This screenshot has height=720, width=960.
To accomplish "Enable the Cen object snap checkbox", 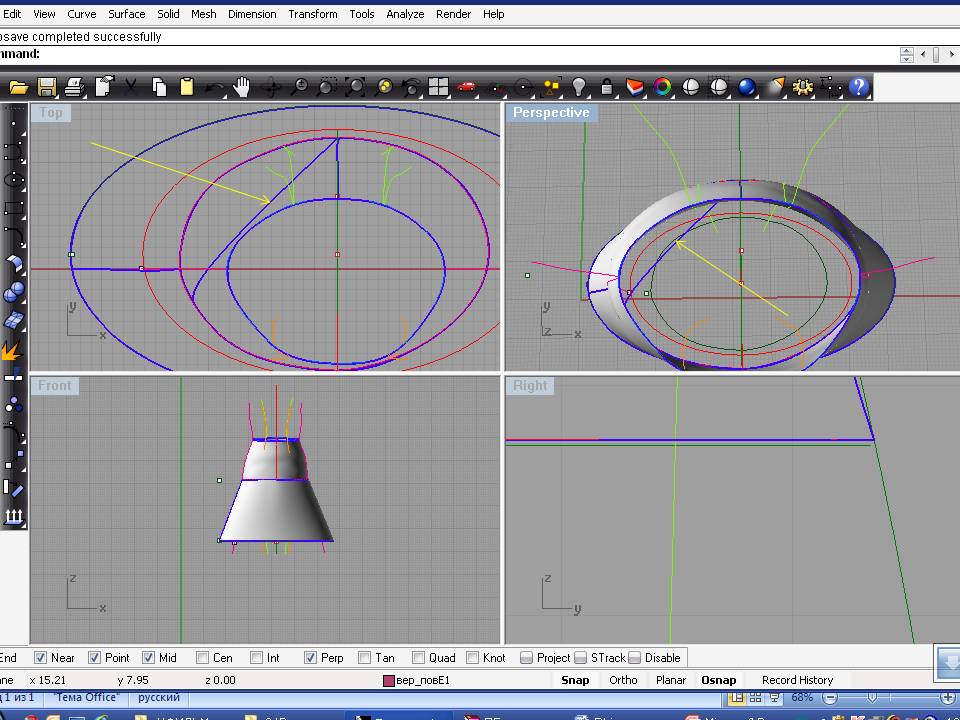I will [x=203, y=658].
